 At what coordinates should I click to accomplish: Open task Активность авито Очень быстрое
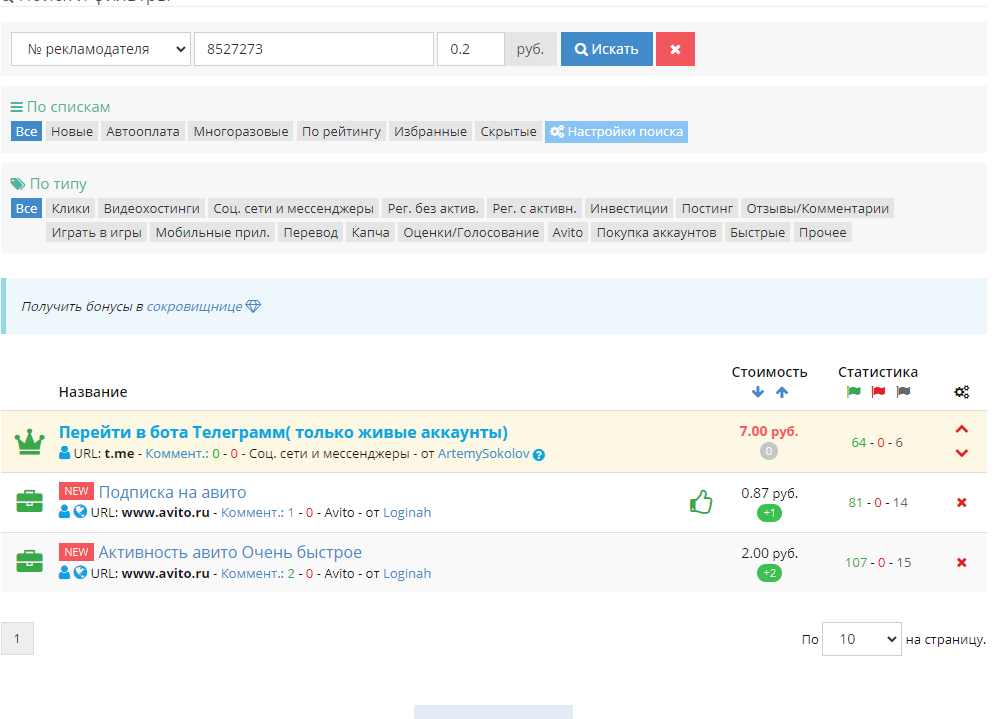tap(230, 552)
